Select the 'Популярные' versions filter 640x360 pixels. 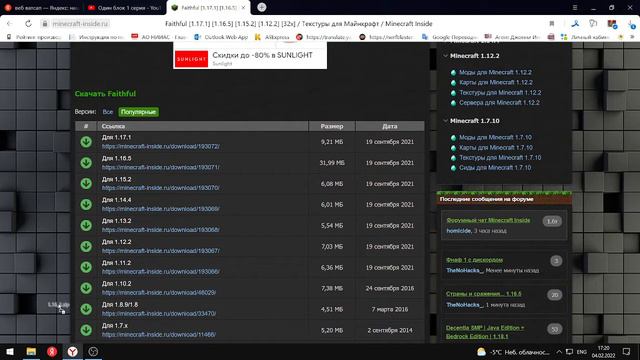[x=138, y=112]
